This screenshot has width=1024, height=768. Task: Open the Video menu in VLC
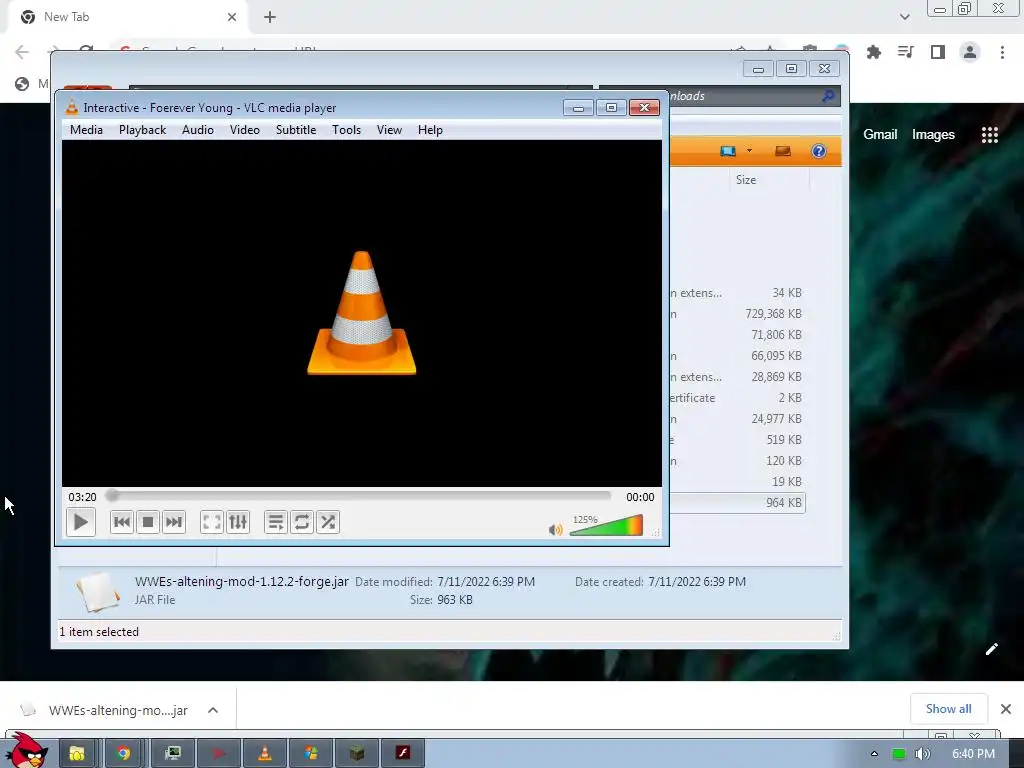(x=245, y=130)
